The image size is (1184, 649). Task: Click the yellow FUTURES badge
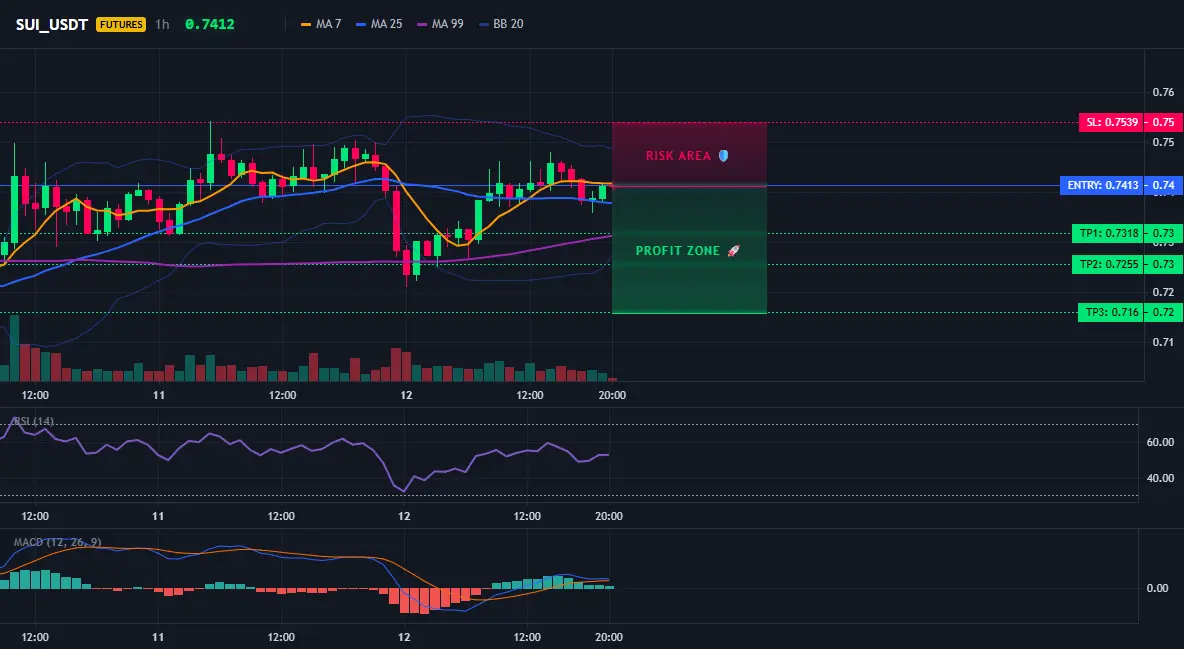121,24
